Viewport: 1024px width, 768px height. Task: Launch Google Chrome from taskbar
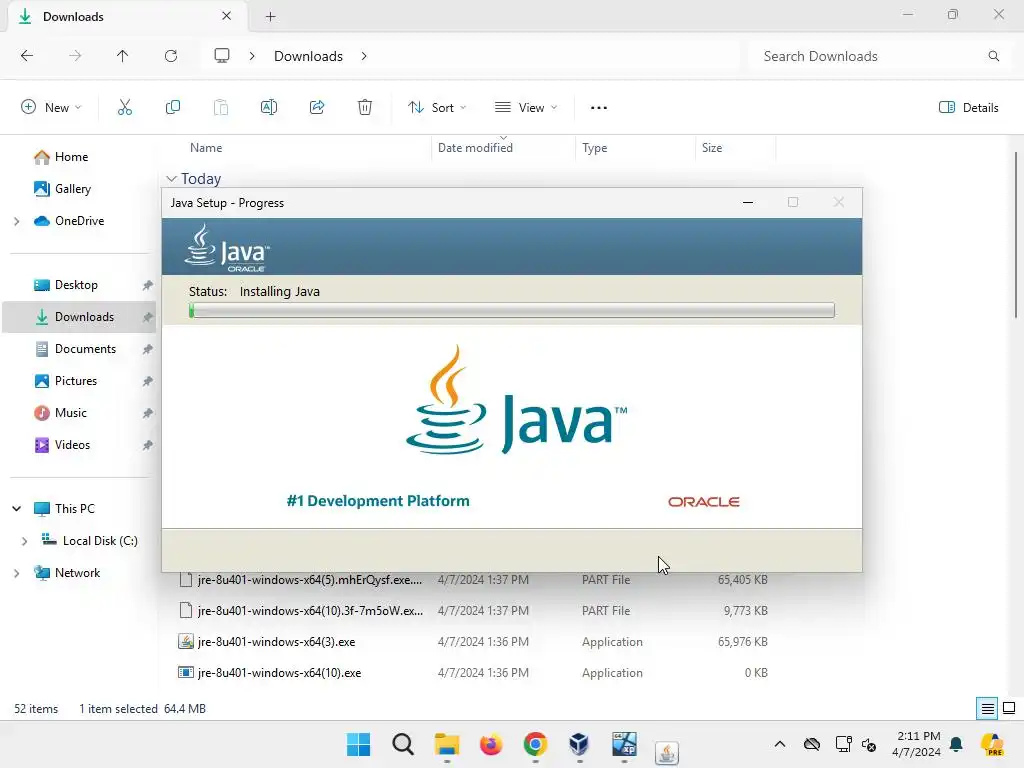536,744
